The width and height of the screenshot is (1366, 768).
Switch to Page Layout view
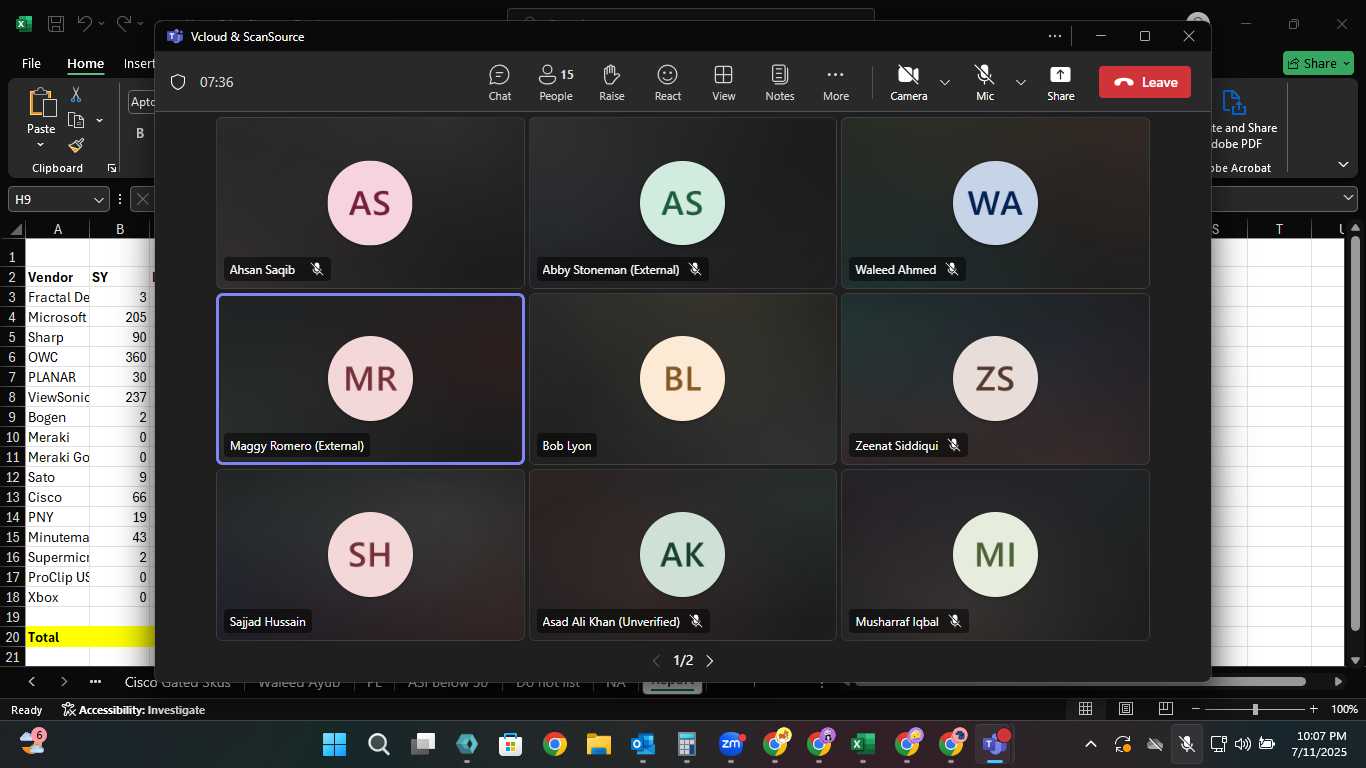click(x=1125, y=710)
